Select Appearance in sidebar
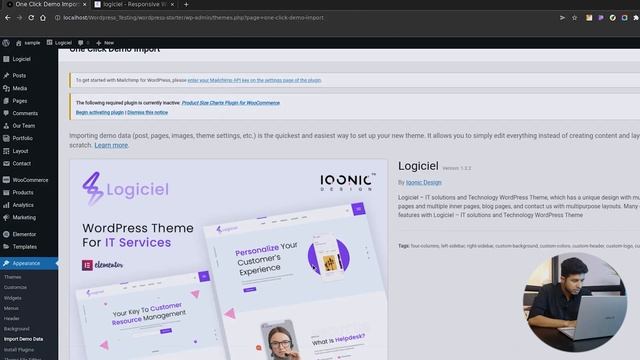Screen dimensions: 640x360 tap(29, 263)
